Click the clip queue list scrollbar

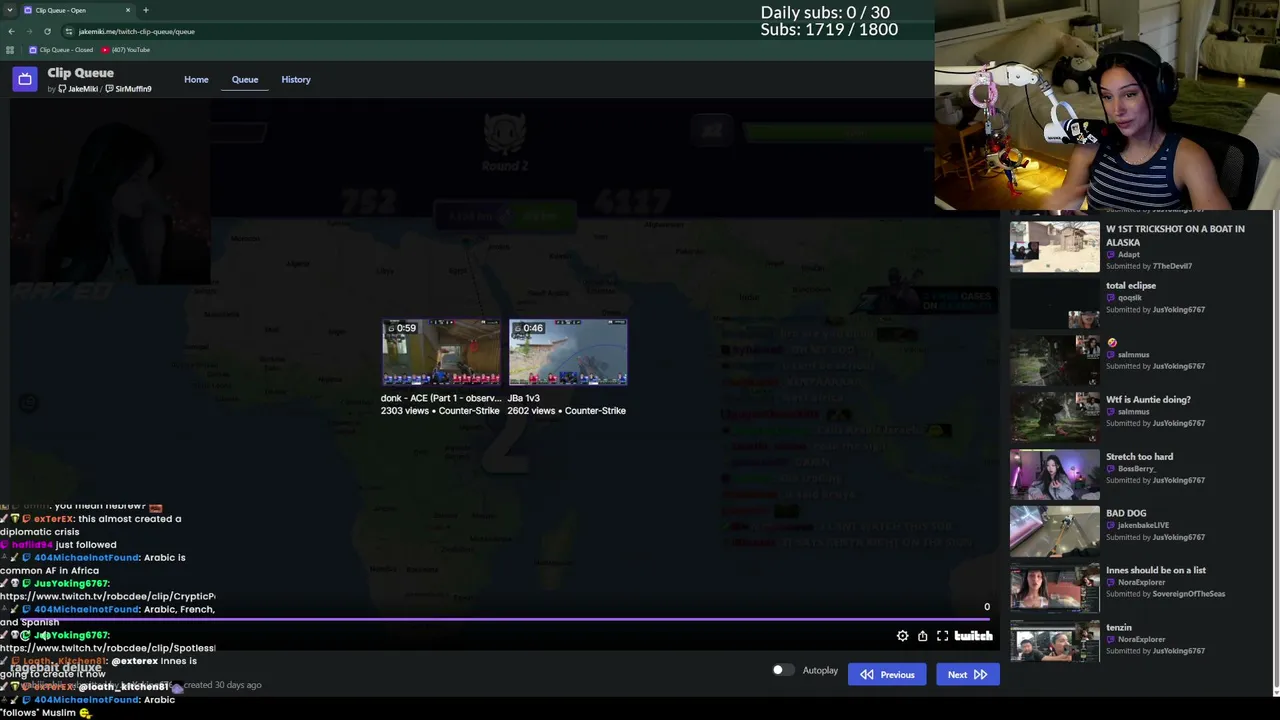point(1275,450)
